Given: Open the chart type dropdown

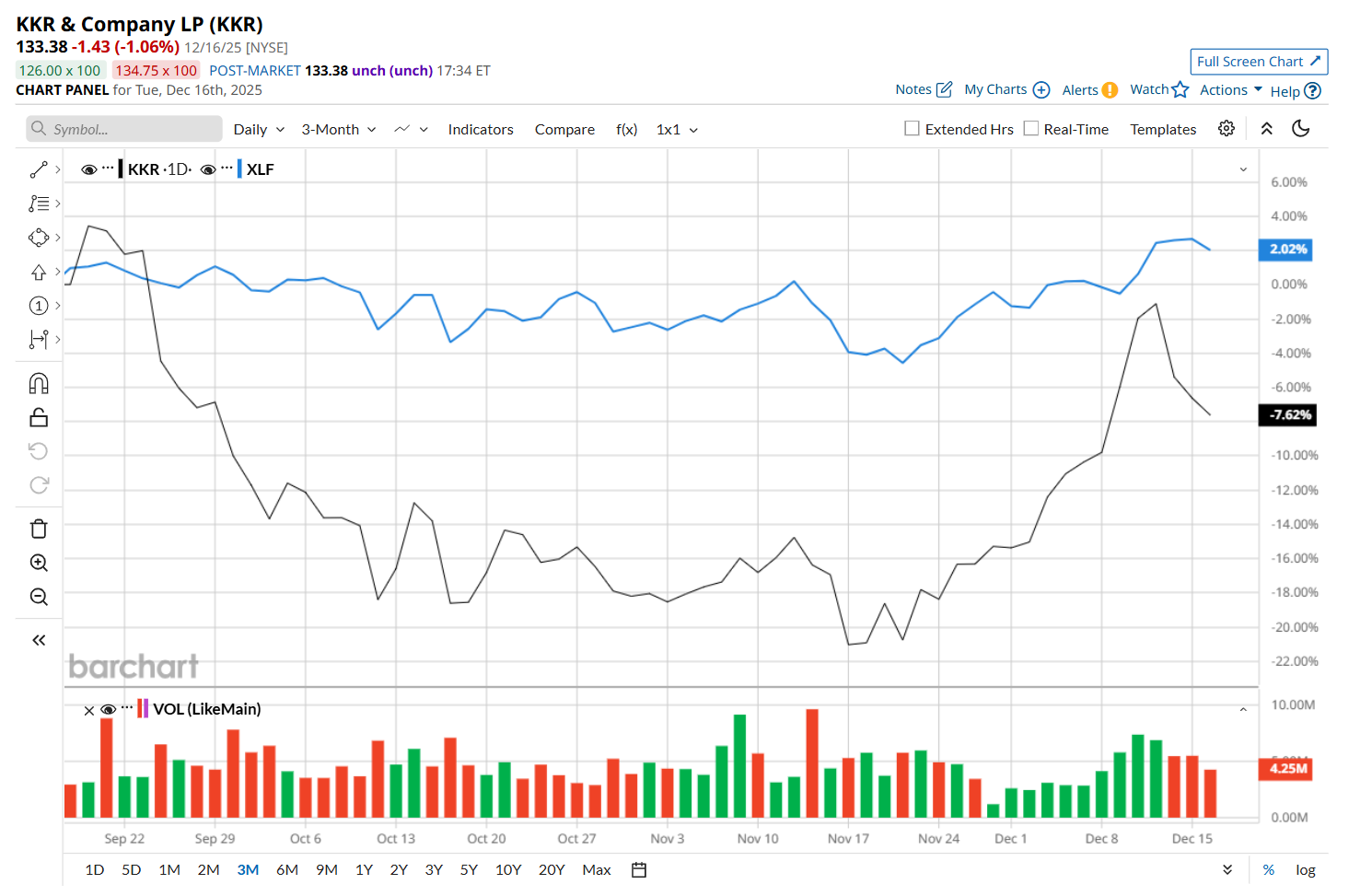Looking at the screenshot, I should (411, 130).
